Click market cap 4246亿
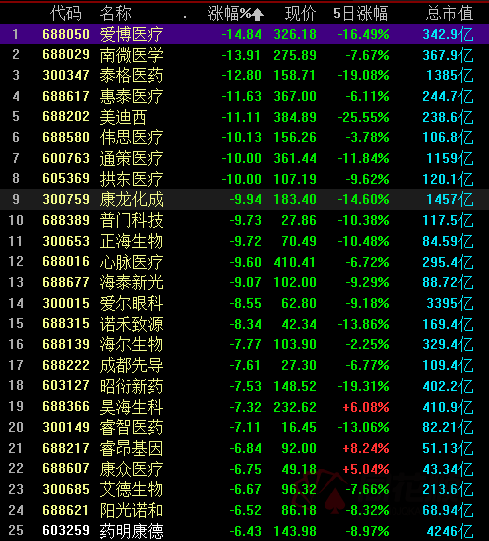The image size is (489, 541). tap(450, 531)
